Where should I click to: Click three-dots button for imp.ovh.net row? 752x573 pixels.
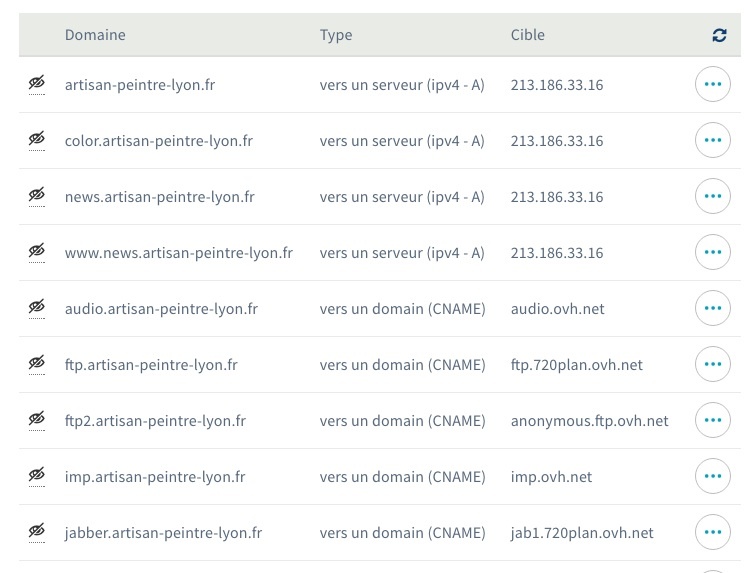click(x=712, y=477)
